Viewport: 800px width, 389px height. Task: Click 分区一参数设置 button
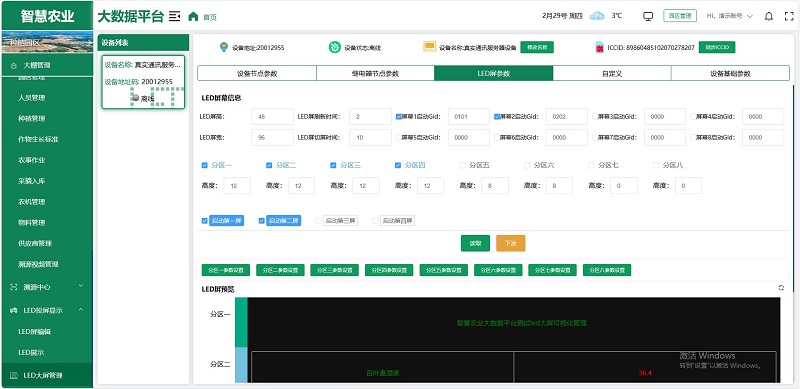click(x=226, y=270)
